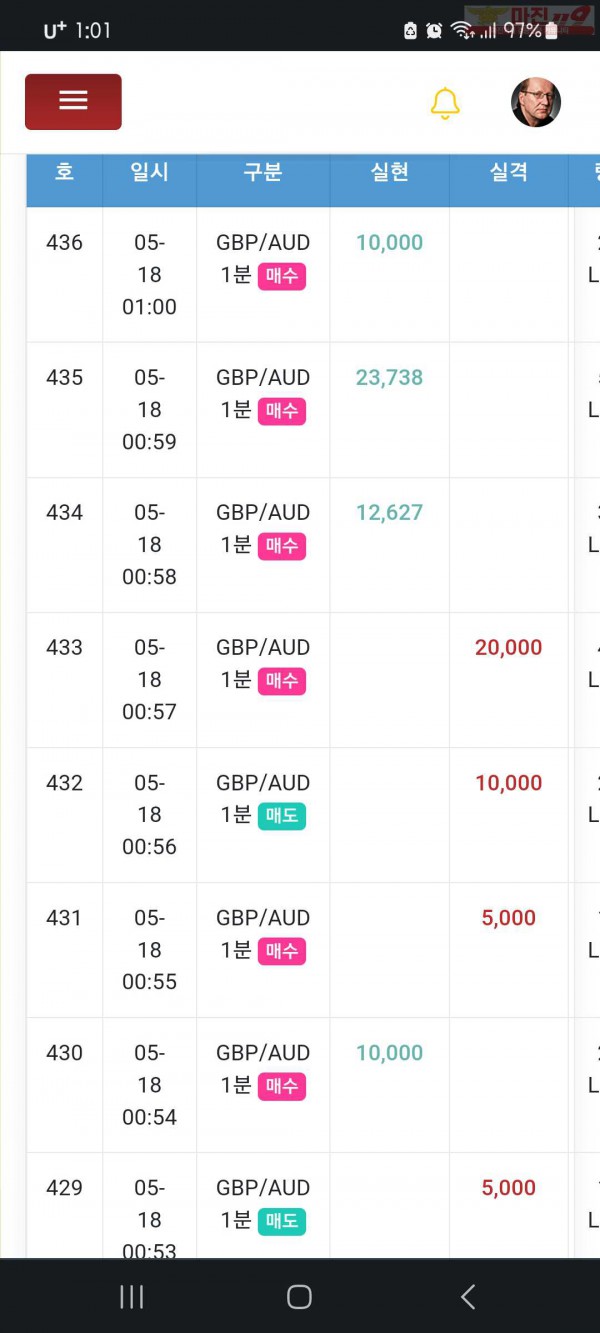Tap the battery status indicator
Viewport: 600px width, 1333px height.
[551, 30]
